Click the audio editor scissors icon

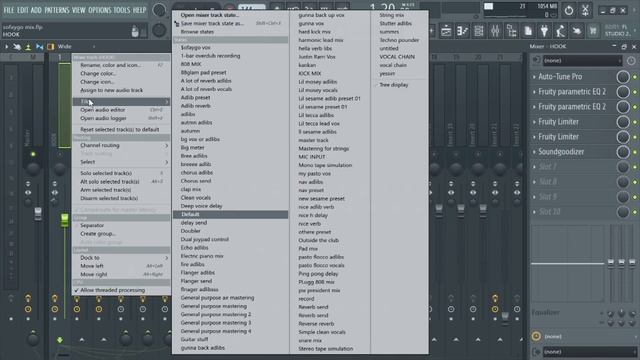[x=585, y=10]
